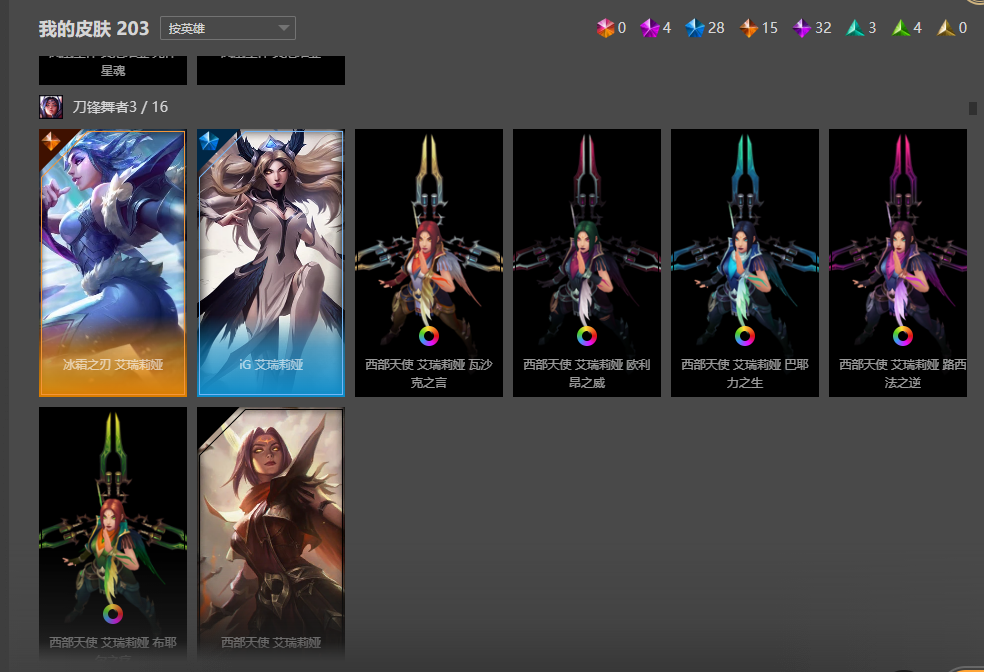Image resolution: width=984 pixels, height=672 pixels.
Task: Click the purple diamond gem with count 32
Action: click(802, 28)
